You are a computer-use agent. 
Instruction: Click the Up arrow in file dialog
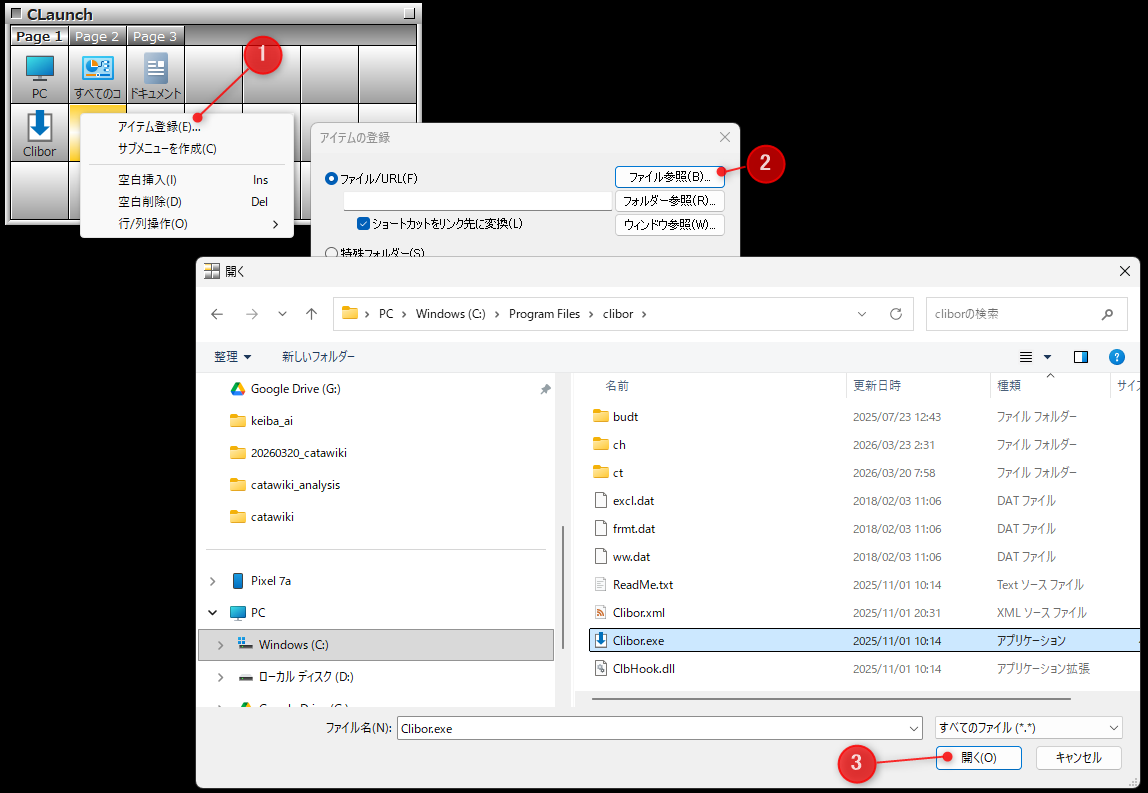pos(311,314)
